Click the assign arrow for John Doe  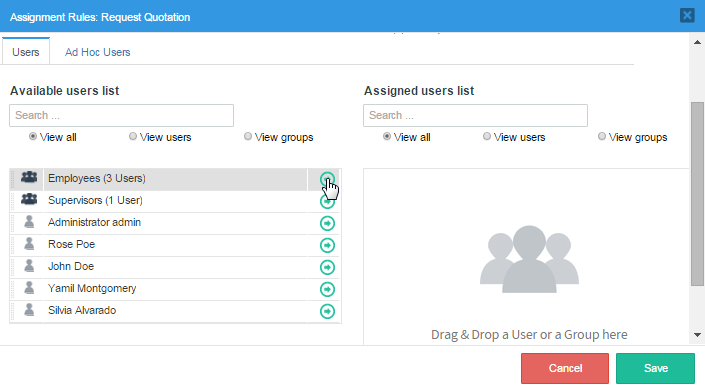327,267
